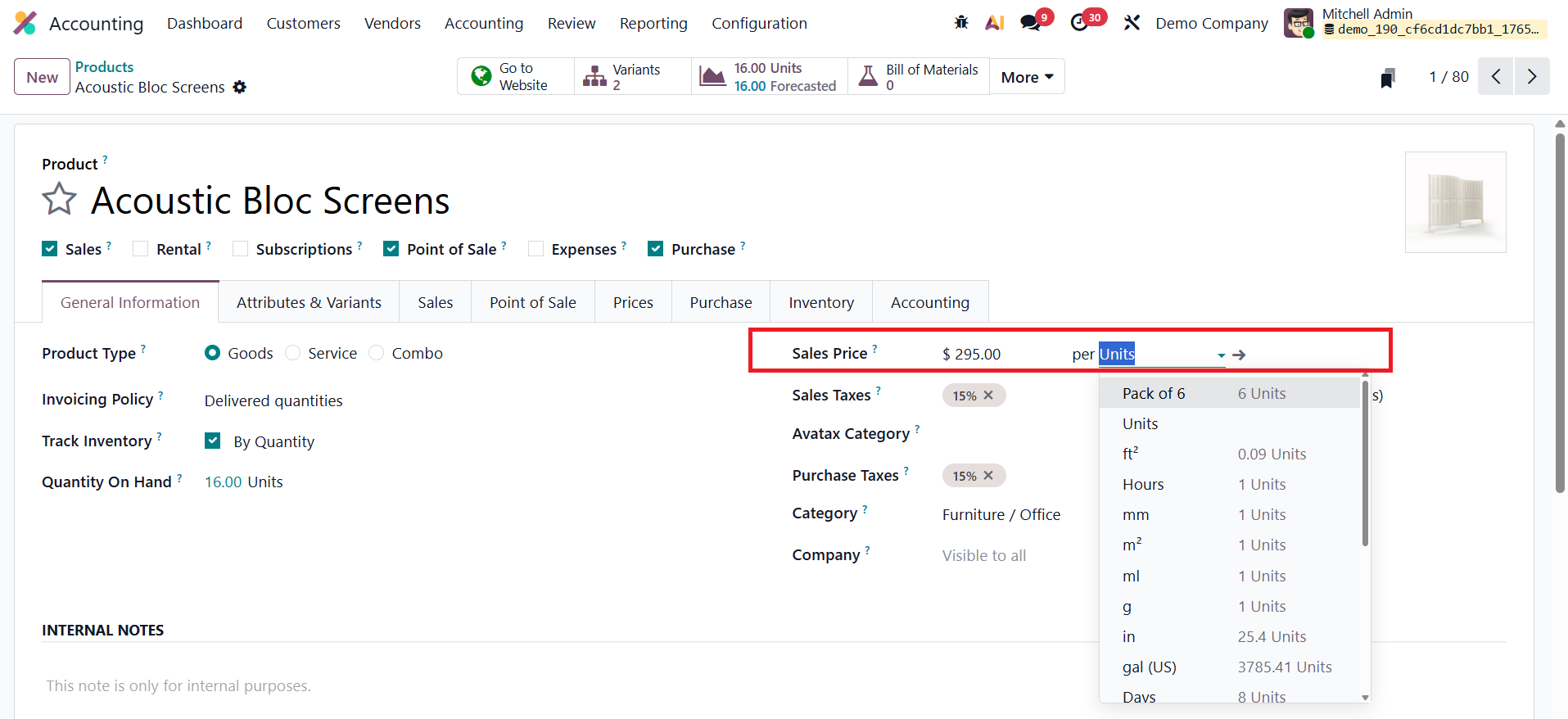
Task: Open the chat messages icon
Action: click(1031, 23)
